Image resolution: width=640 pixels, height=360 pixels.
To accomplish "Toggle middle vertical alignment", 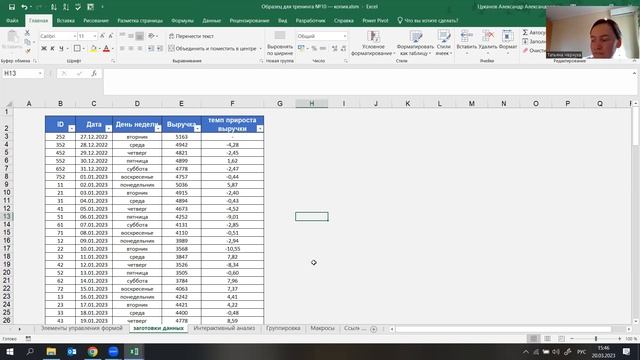I will click(131, 36).
